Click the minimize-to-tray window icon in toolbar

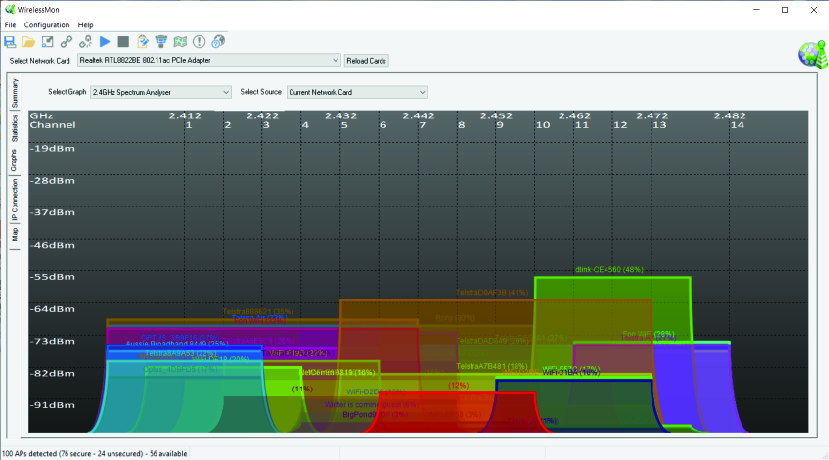point(48,42)
